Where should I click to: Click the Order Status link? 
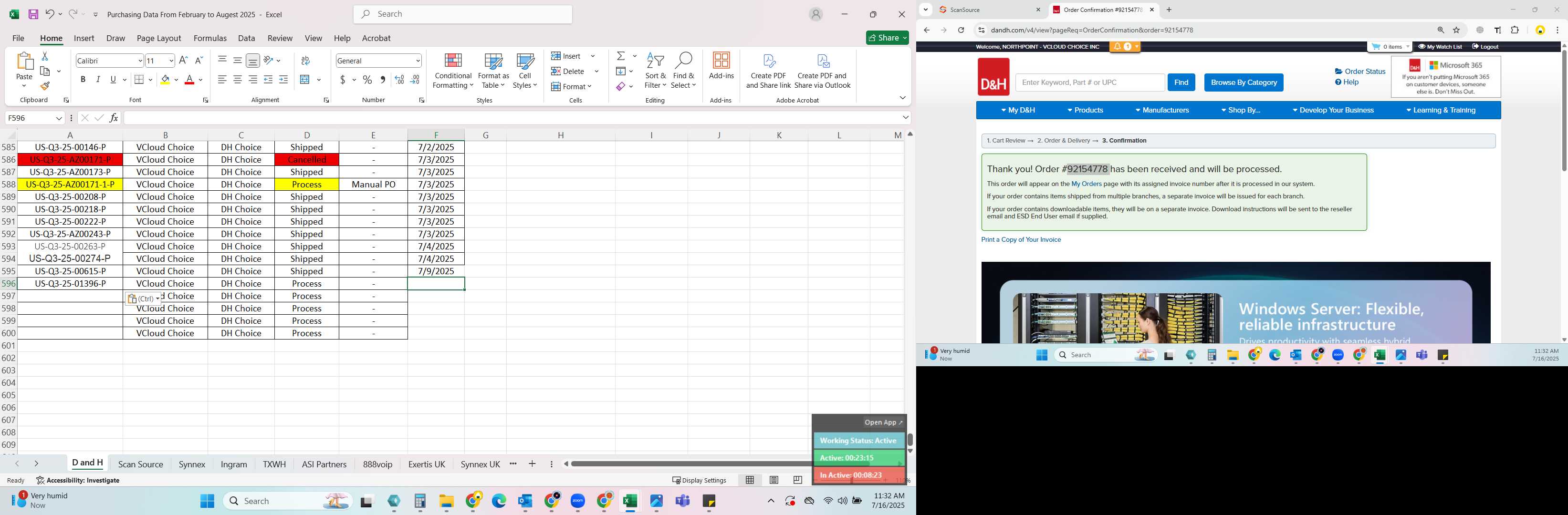(1360, 72)
